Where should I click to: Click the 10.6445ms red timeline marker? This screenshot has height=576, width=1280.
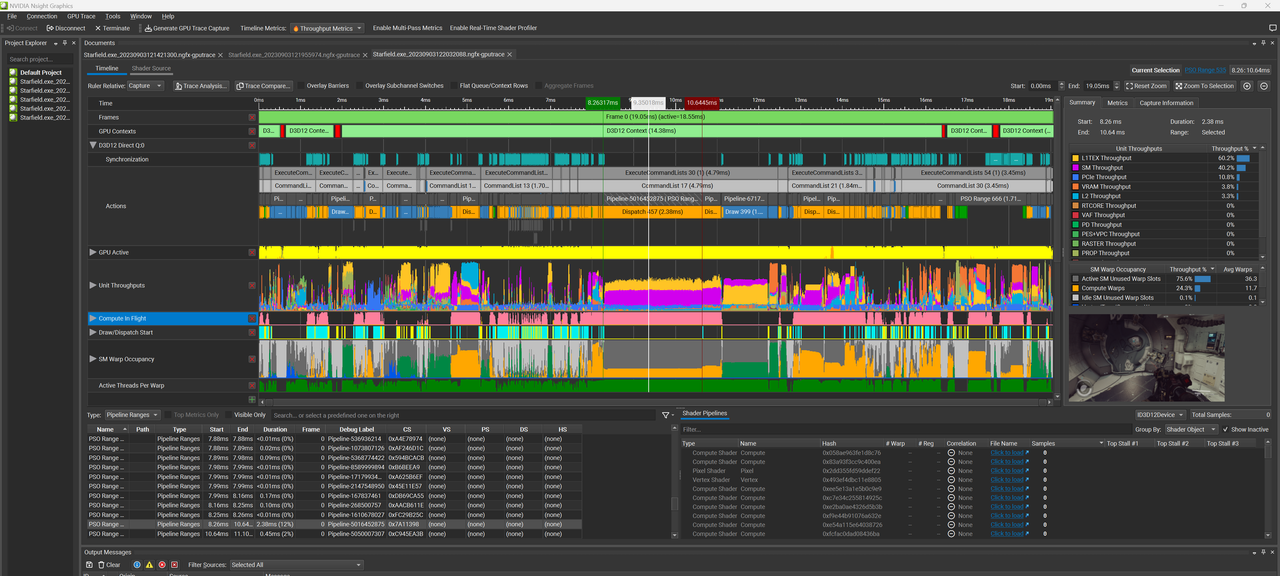tap(701, 102)
